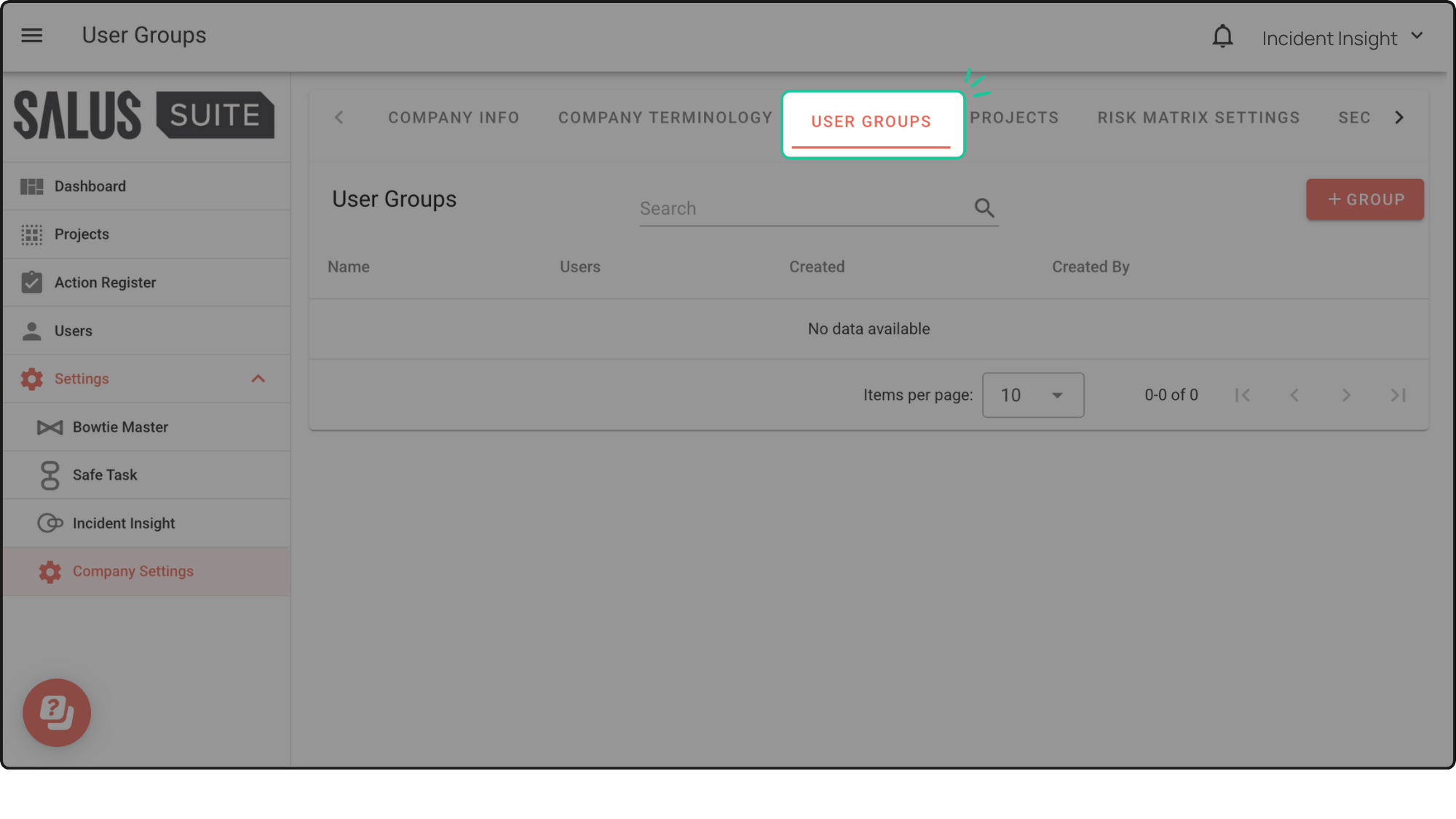
Task: Open Incident Insight settings in sidebar
Action: [123, 523]
